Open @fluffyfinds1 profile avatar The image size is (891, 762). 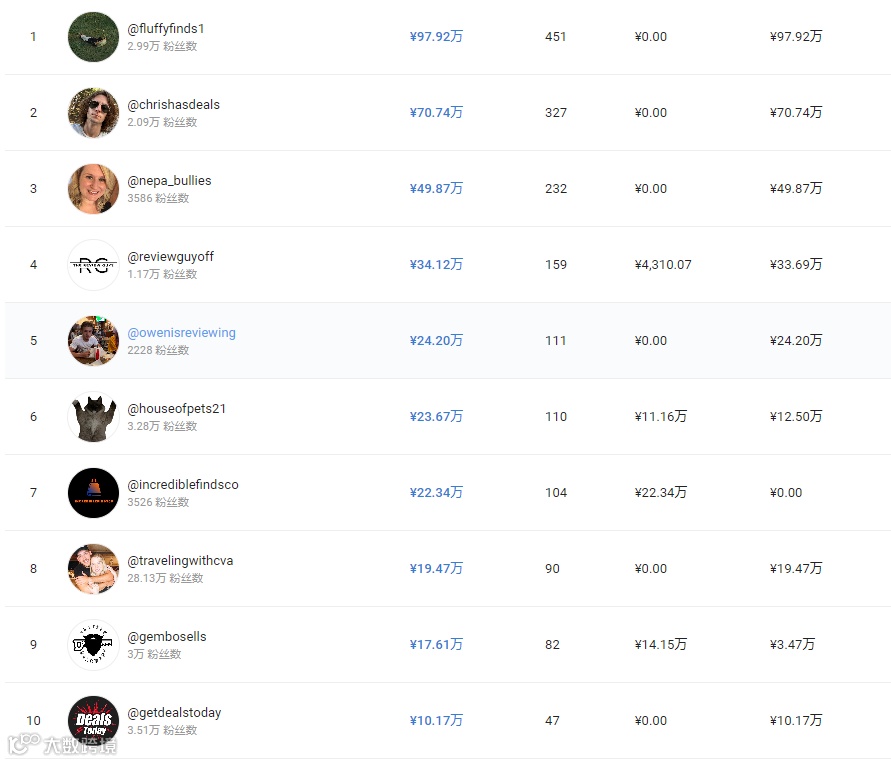tap(93, 37)
